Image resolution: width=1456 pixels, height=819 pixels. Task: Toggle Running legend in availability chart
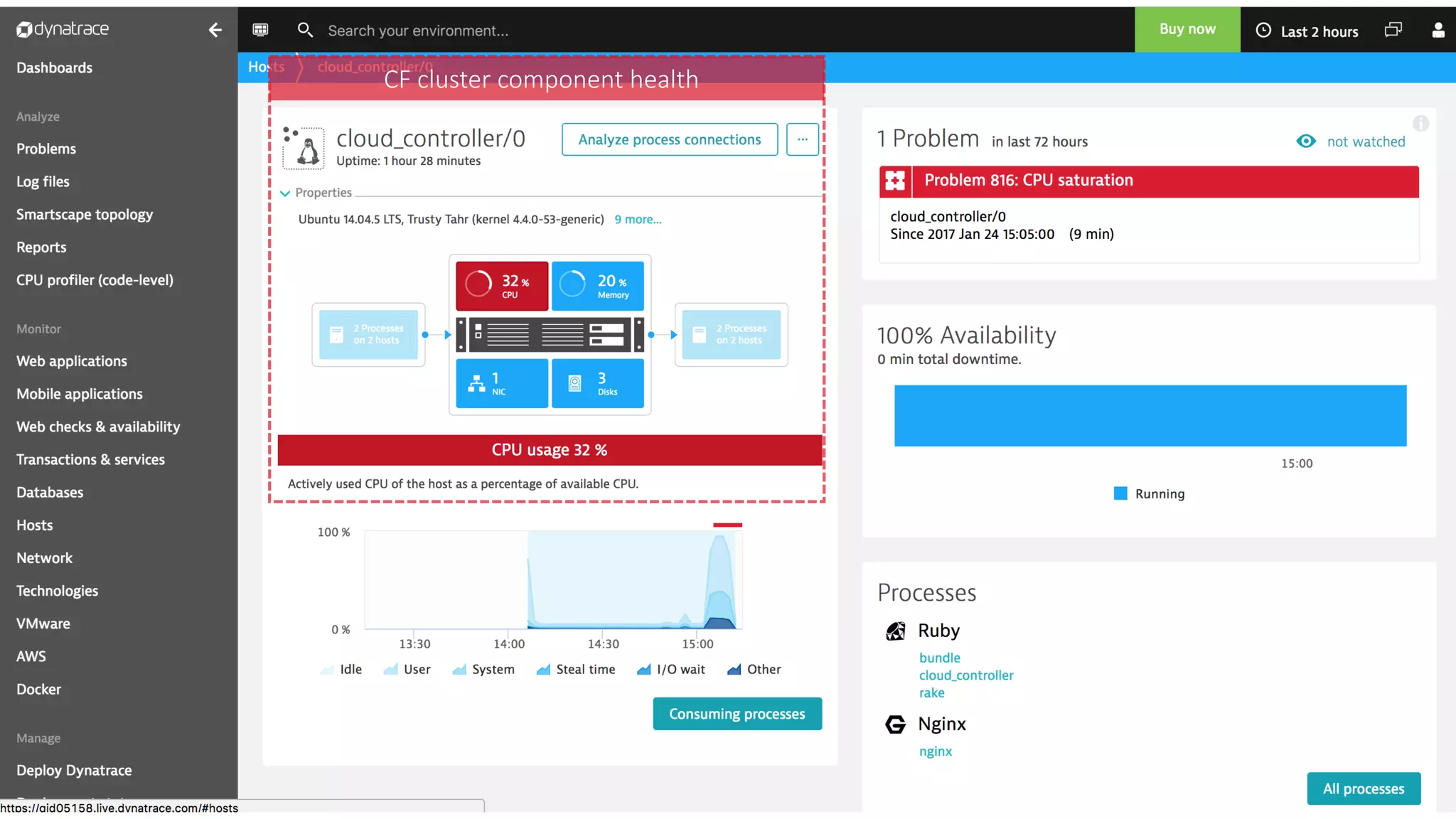(1150, 494)
